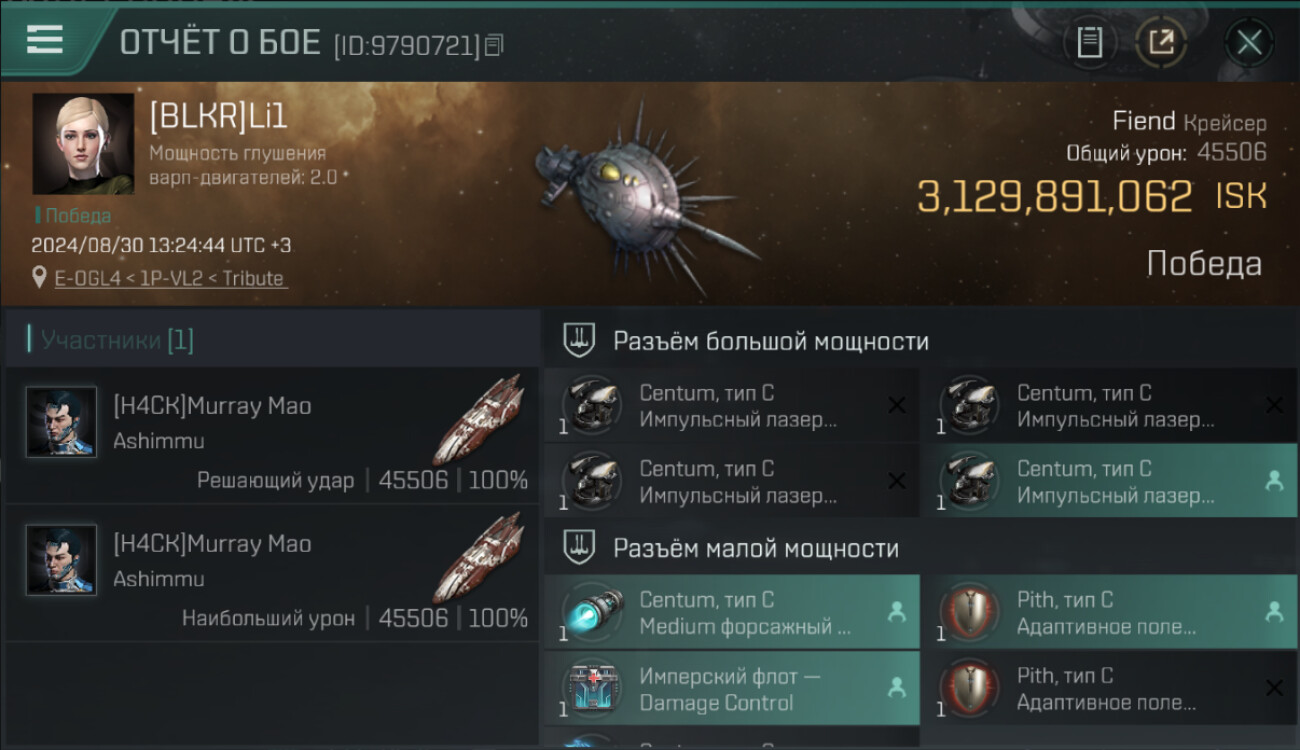This screenshot has height=750, width=1300.
Task: Click the X mark on first Centum laser
Action: point(897,405)
